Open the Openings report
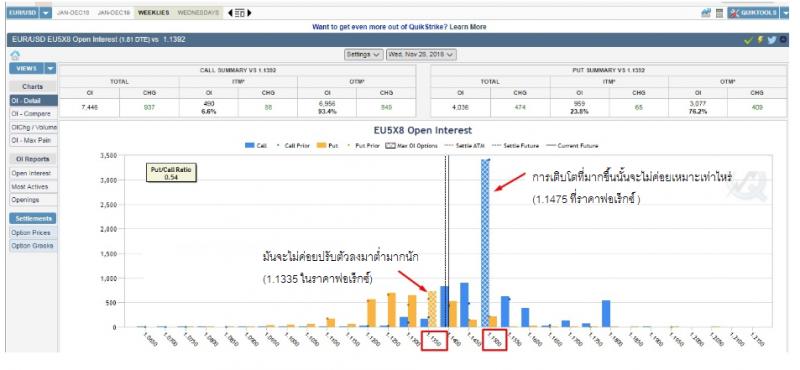Viewport: 800px width, 370px height. tap(33, 200)
